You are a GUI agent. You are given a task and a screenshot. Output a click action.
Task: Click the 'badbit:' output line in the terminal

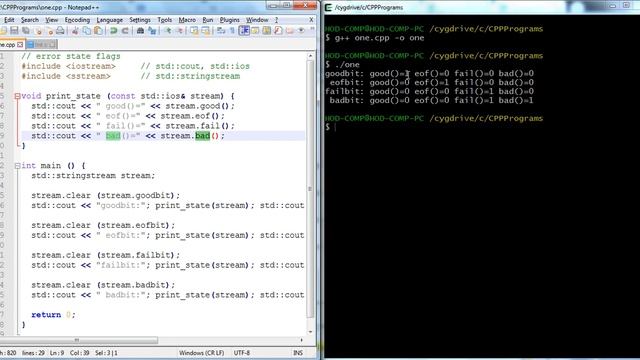click(431, 100)
